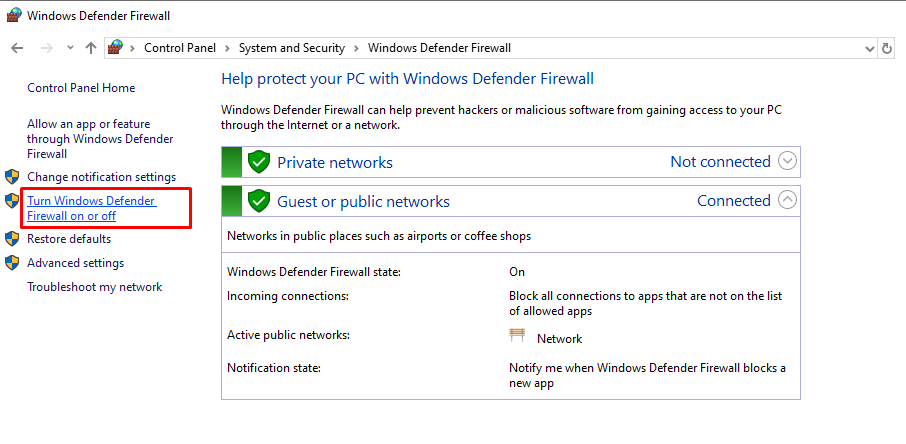
Task: Open Control Panel Home link
Action: [x=81, y=88]
